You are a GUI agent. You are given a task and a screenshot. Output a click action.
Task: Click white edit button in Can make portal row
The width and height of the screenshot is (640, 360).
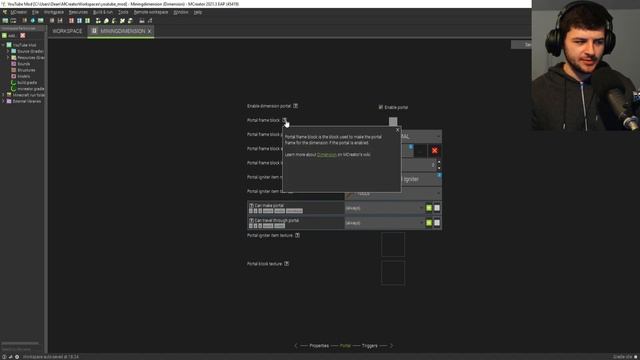[x=437, y=208]
